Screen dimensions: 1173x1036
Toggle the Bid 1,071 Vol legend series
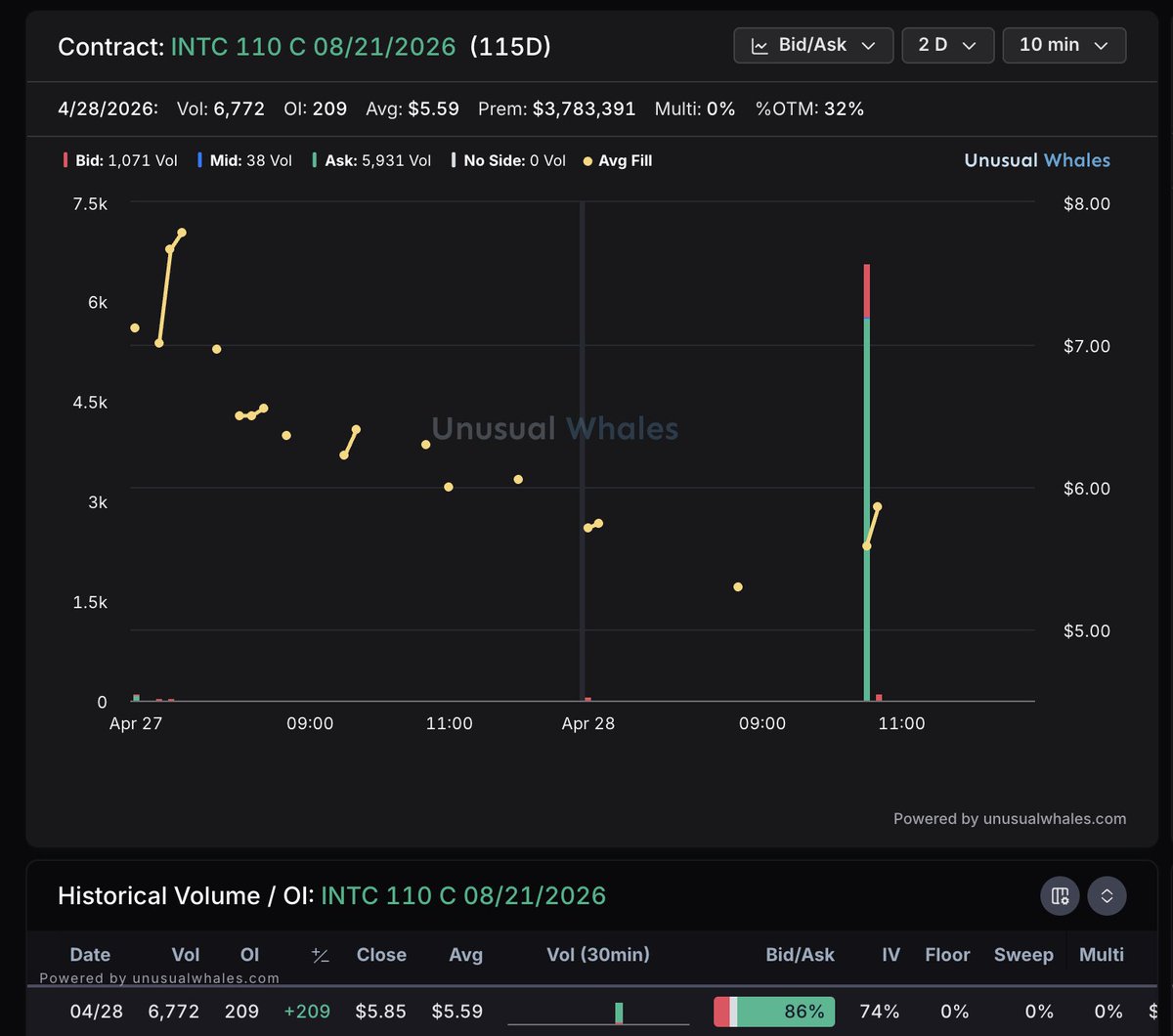[120, 160]
